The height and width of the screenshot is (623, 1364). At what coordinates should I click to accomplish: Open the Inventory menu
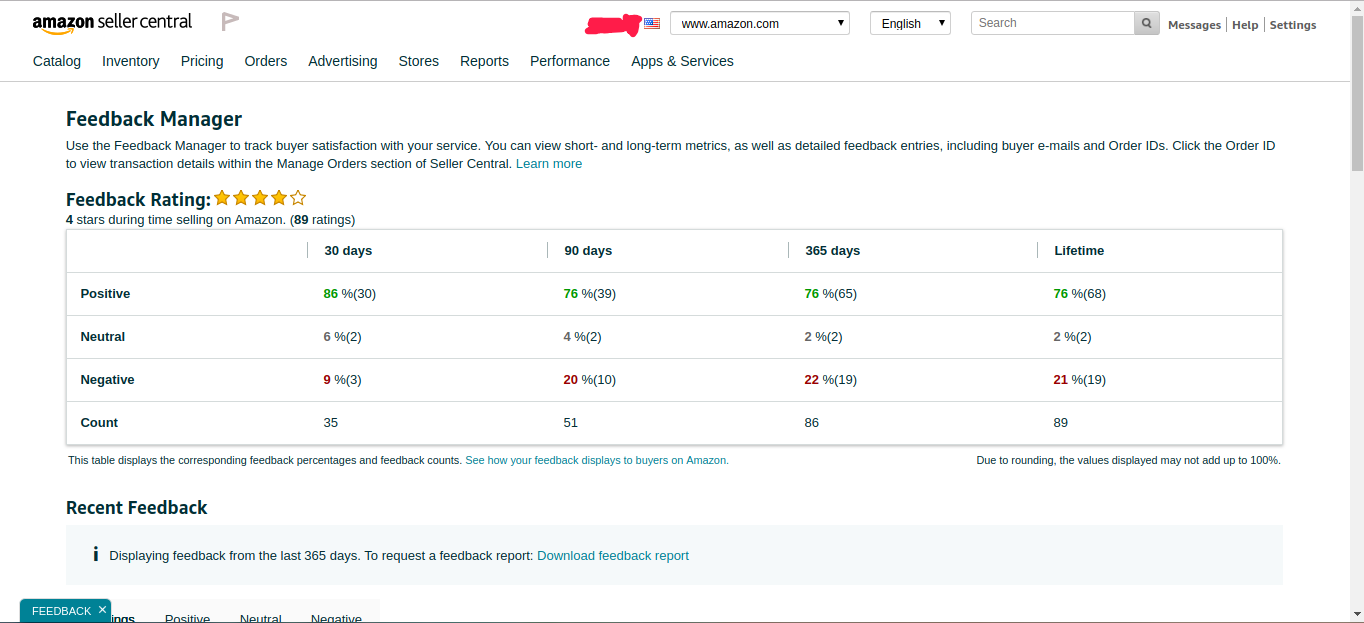pyautogui.click(x=130, y=61)
